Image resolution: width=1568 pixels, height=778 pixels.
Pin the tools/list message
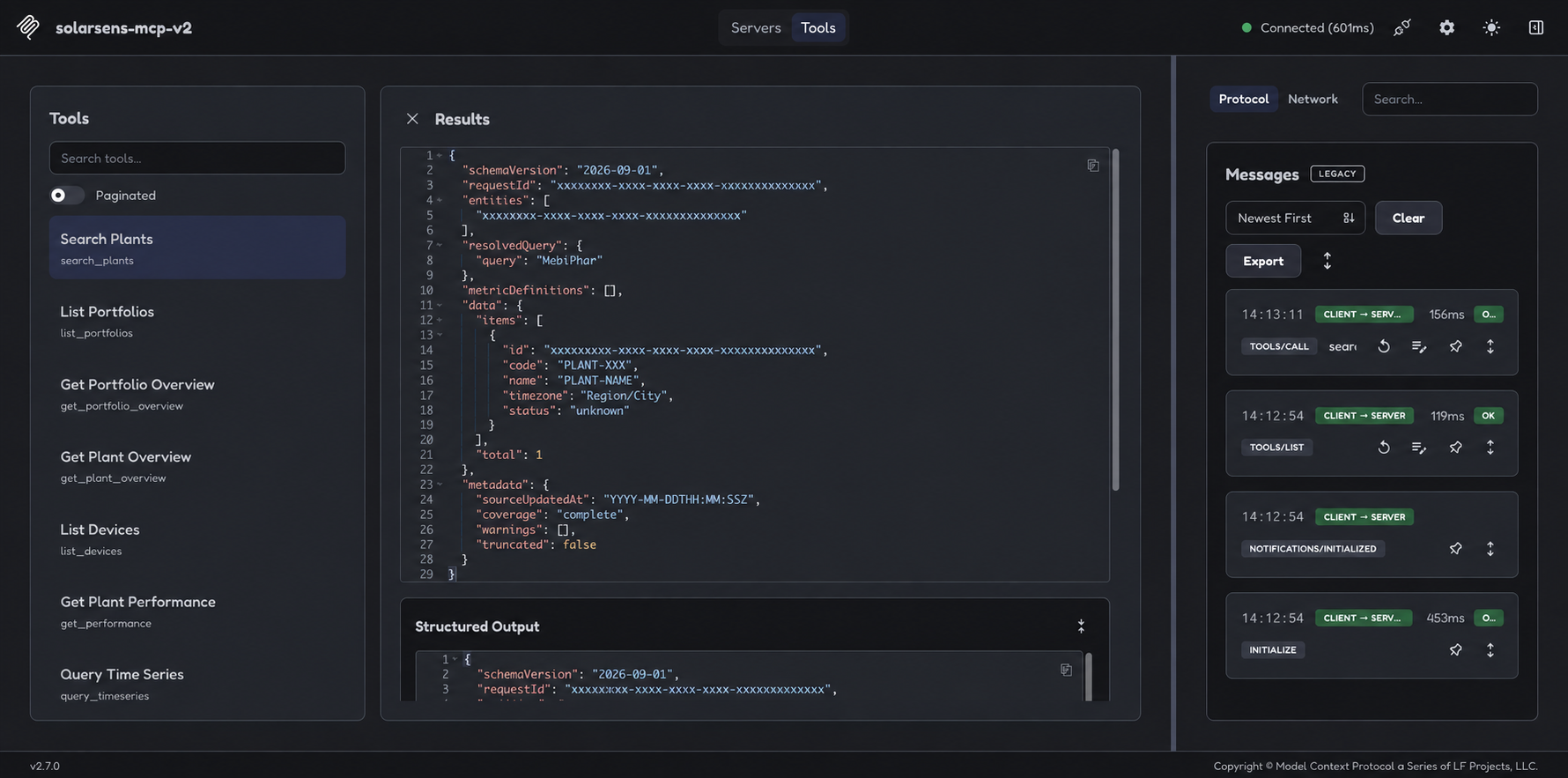click(x=1455, y=448)
